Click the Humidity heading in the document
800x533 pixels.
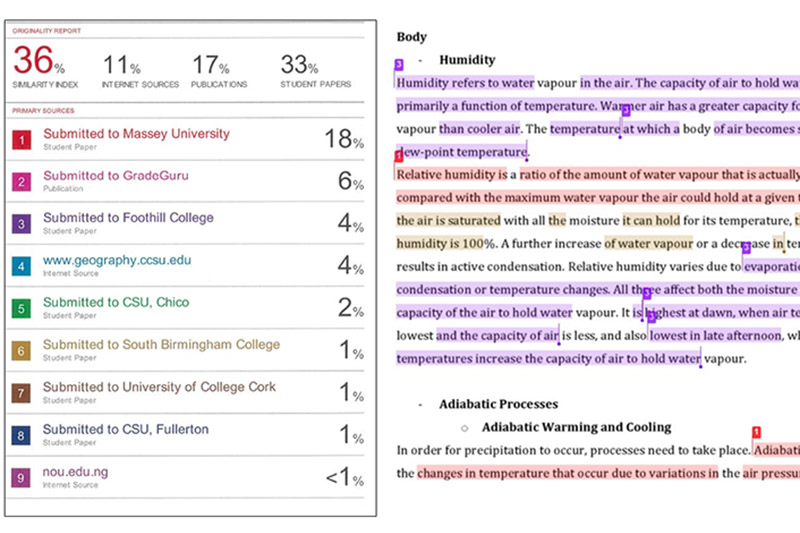point(467,60)
